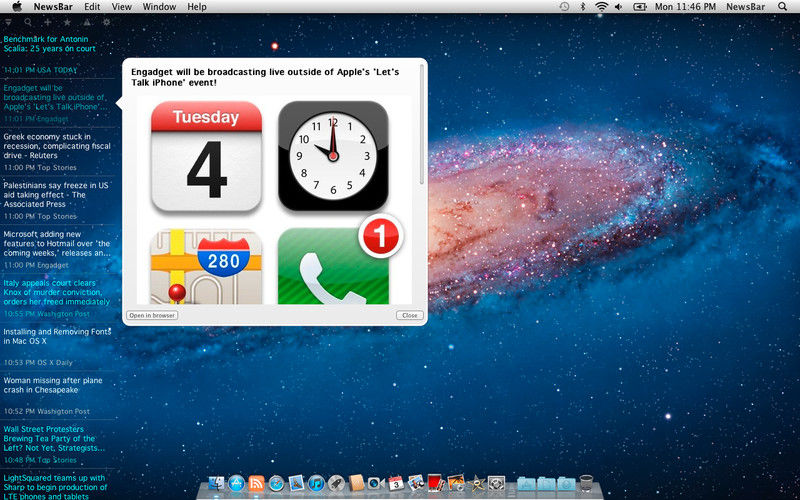Viewport: 800px width, 500px height.
Task: Open the Greek economy stuck in recession story
Action: click(57, 146)
